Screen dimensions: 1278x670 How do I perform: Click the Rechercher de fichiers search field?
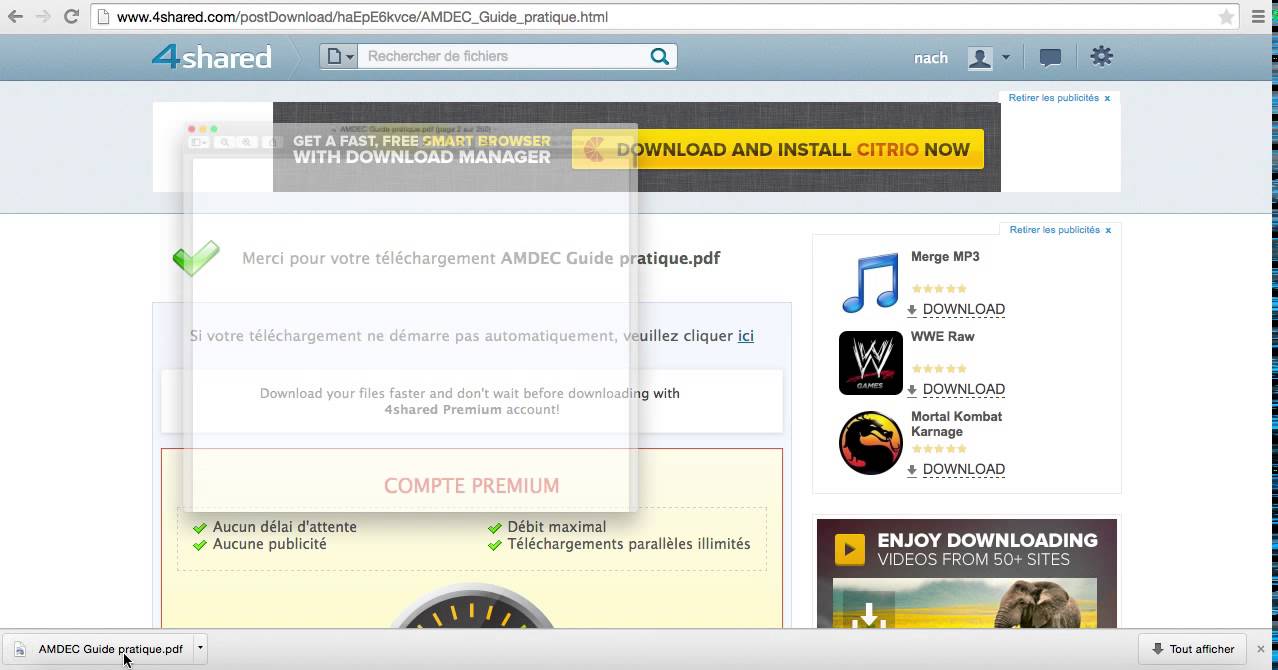501,57
